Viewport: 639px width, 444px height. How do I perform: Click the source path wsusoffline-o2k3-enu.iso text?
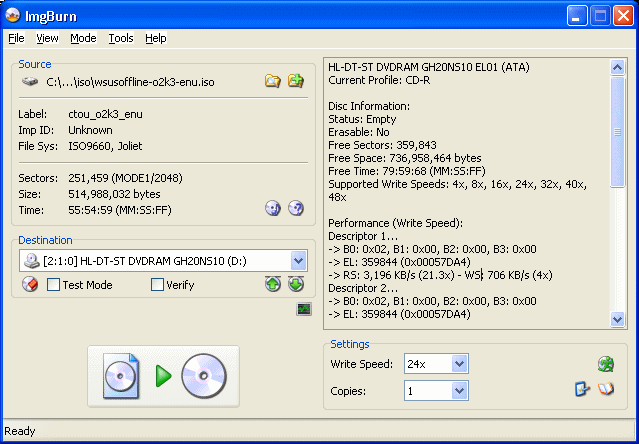click(x=130, y=82)
